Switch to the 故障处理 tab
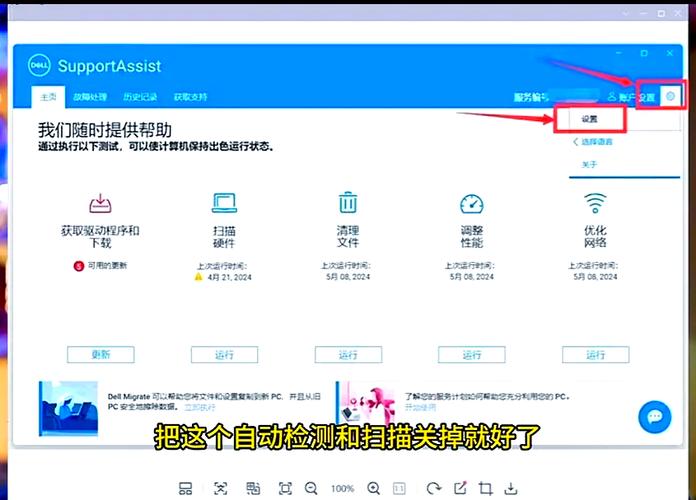Image resolution: width=696 pixels, height=500 pixels. (90, 97)
